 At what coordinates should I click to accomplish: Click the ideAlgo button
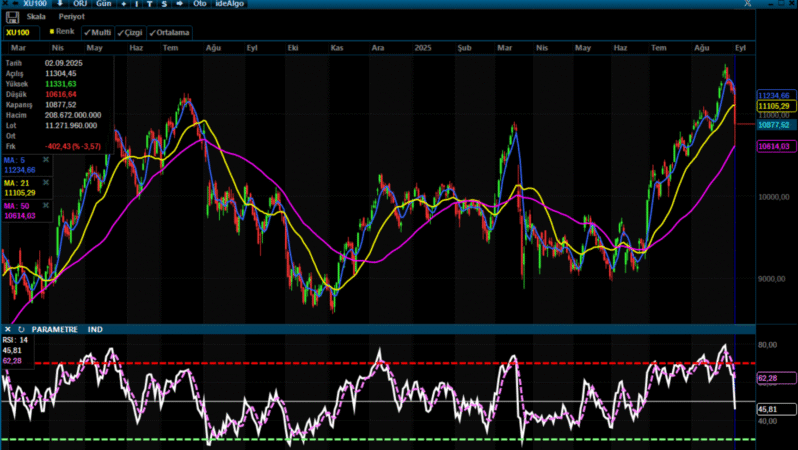[x=230, y=4]
